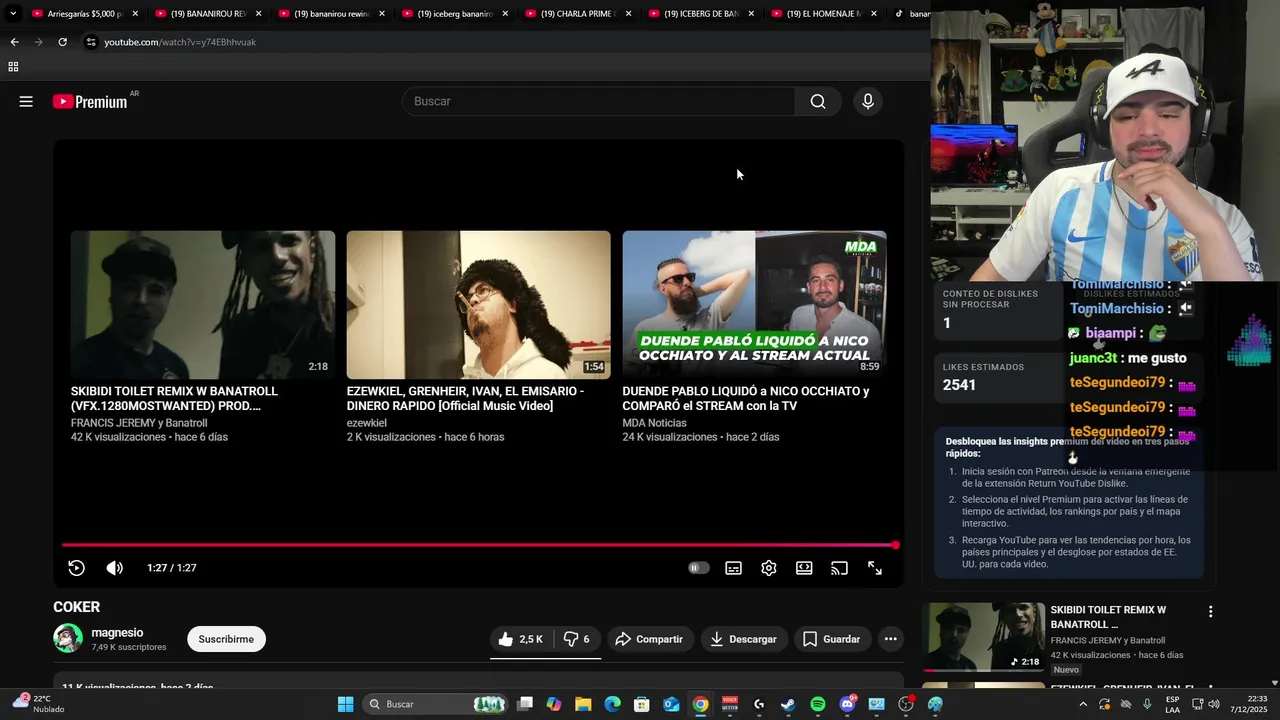
Task: Mute the video volume speaker icon
Action: (x=115, y=568)
